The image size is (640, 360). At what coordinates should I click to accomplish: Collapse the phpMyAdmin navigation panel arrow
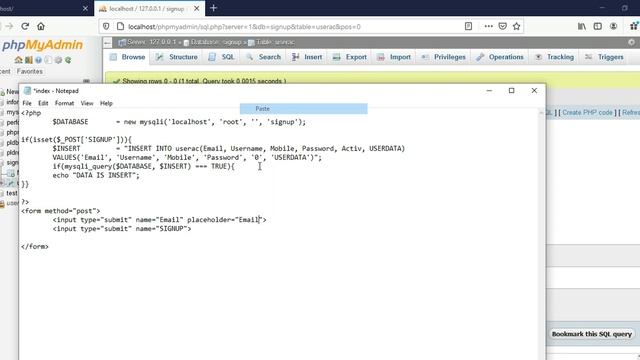[x=107, y=42]
